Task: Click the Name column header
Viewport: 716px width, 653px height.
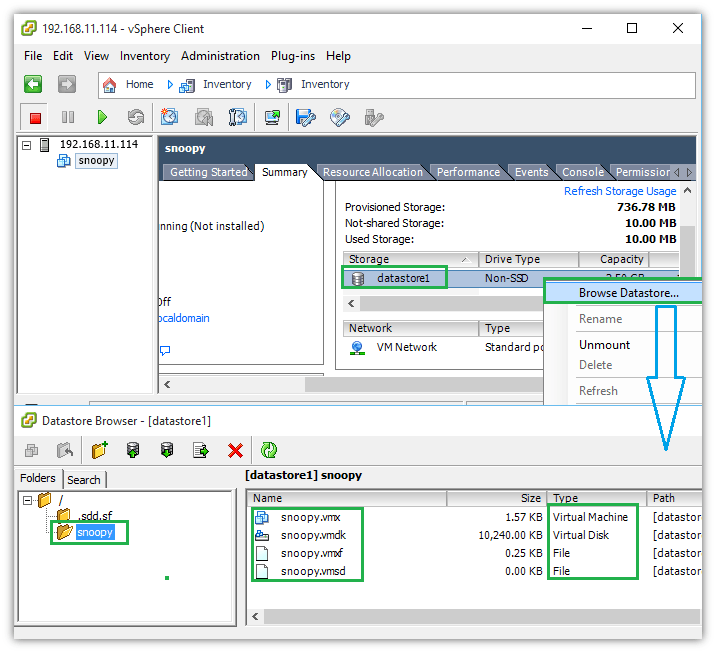Action: [x=347, y=498]
